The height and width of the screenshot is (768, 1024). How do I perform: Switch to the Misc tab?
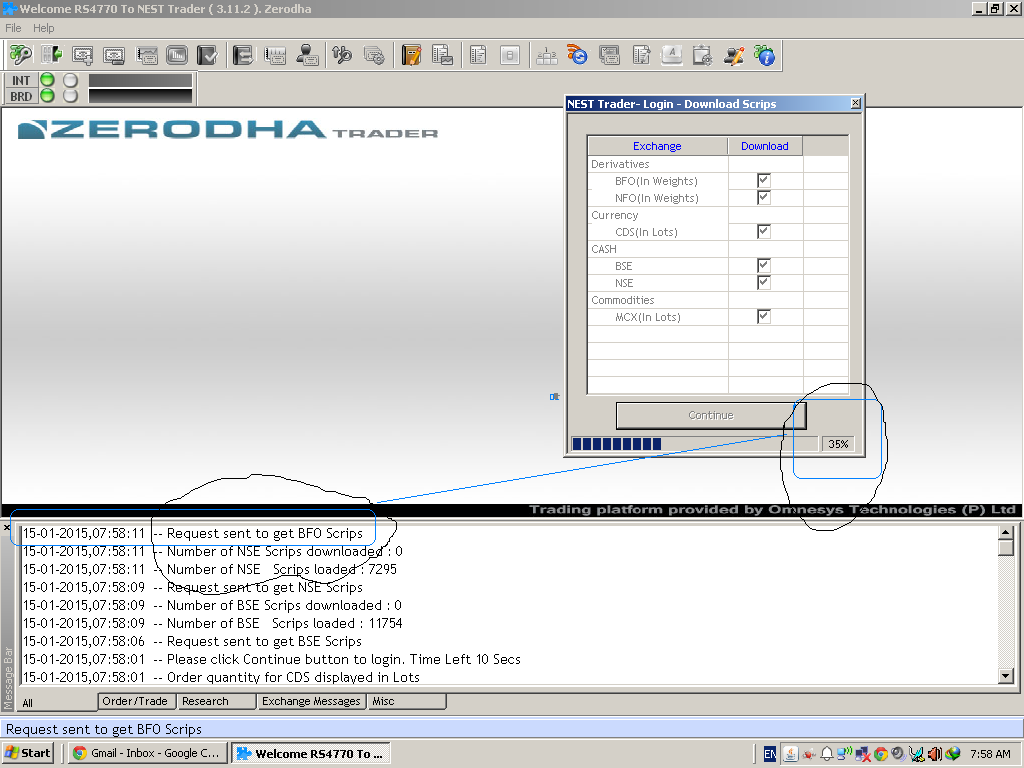point(407,701)
